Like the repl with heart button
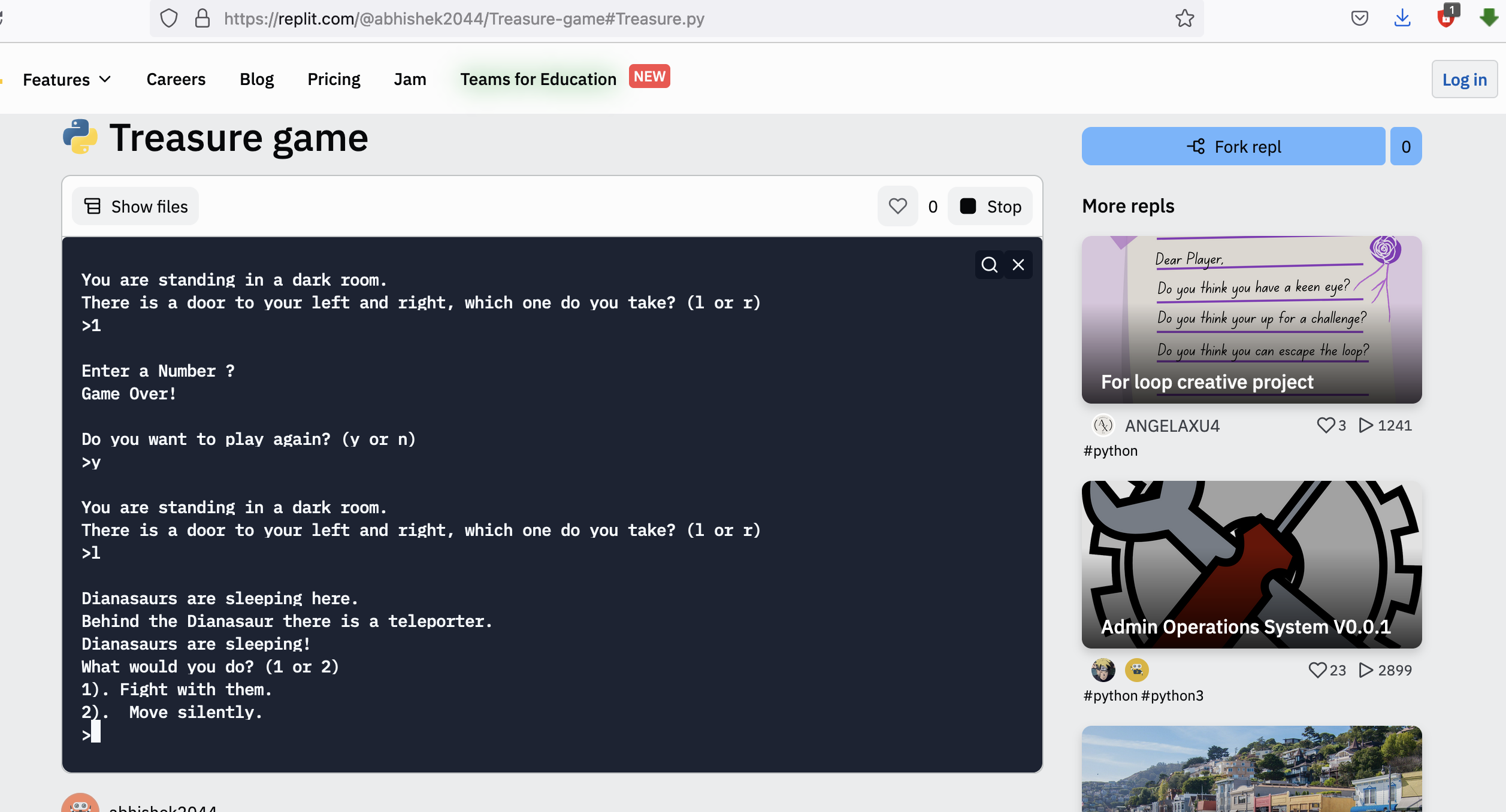 [897, 207]
